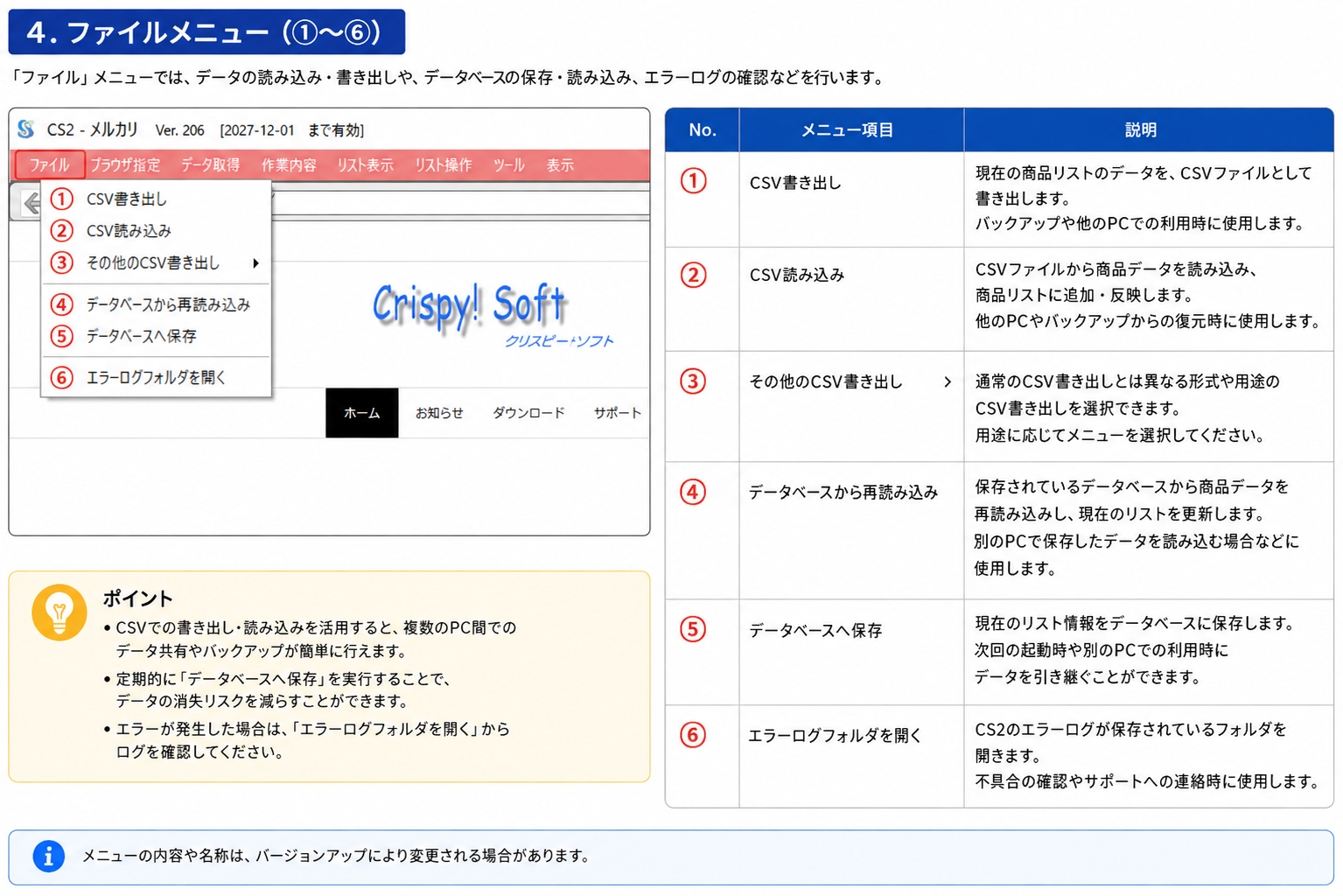Click the ポイント heading text

pyautogui.click(x=137, y=598)
